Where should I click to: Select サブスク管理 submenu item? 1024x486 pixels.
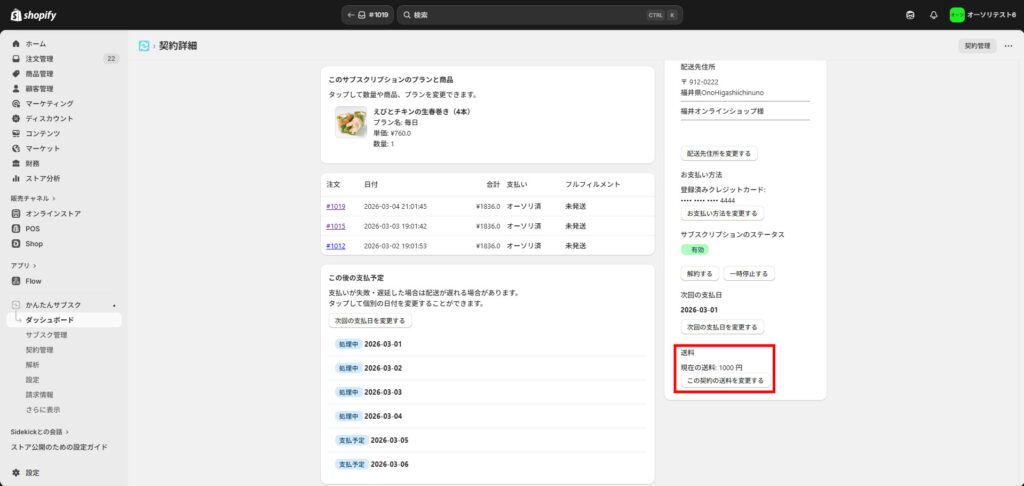(46, 335)
